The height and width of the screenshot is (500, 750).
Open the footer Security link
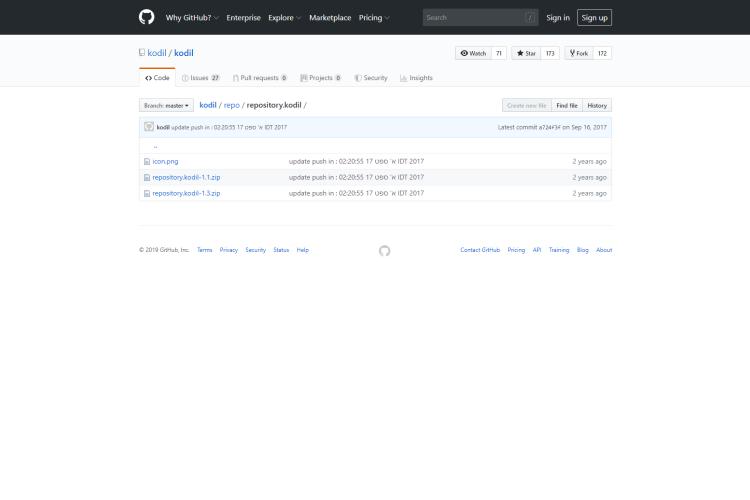255,250
